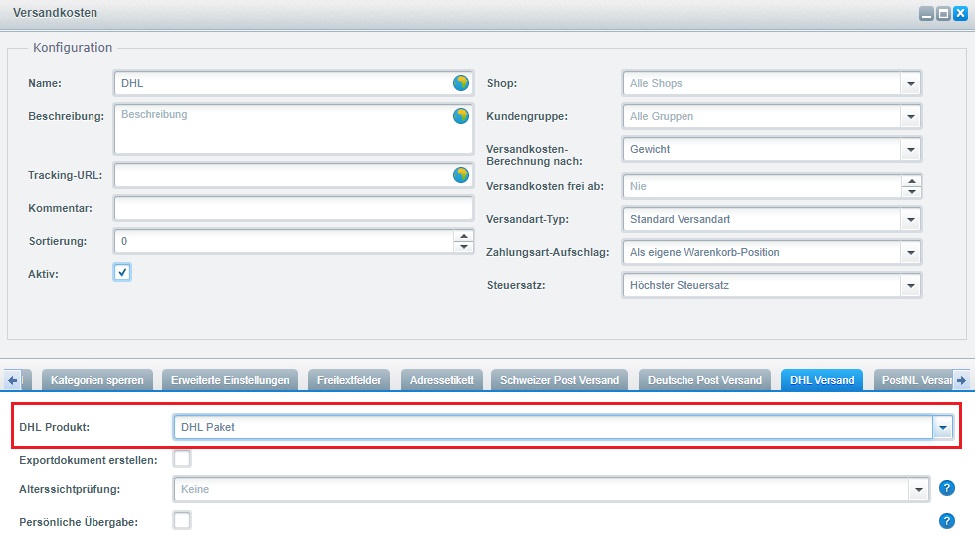Image resolution: width=975 pixels, height=550 pixels.
Task: Click the globe translation icon in Beschreibung
Action: (461, 116)
